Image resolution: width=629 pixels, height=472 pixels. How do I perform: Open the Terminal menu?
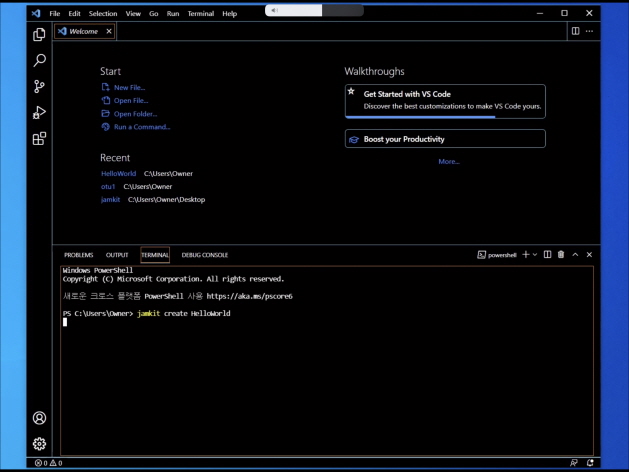point(201,13)
